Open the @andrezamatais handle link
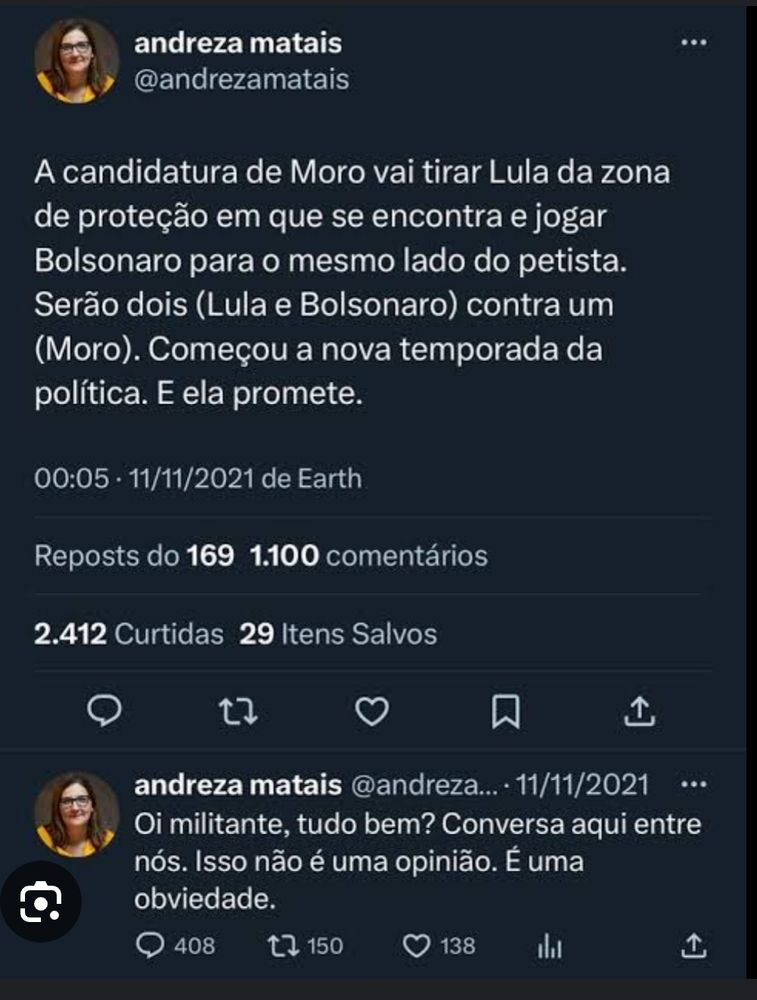 click(241, 80)
